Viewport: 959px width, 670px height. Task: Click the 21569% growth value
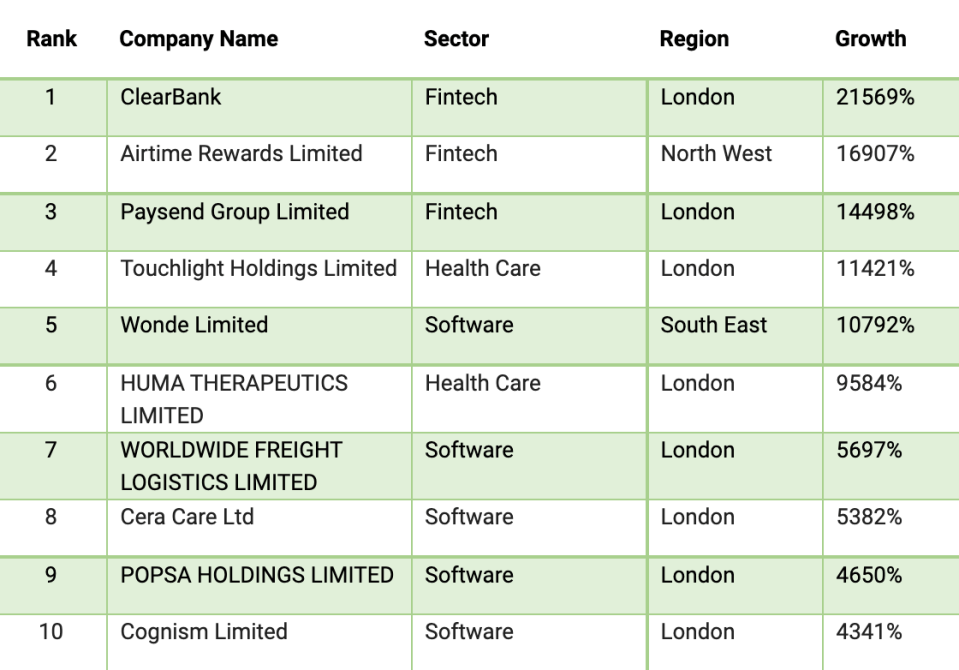(x=875, y=97)
